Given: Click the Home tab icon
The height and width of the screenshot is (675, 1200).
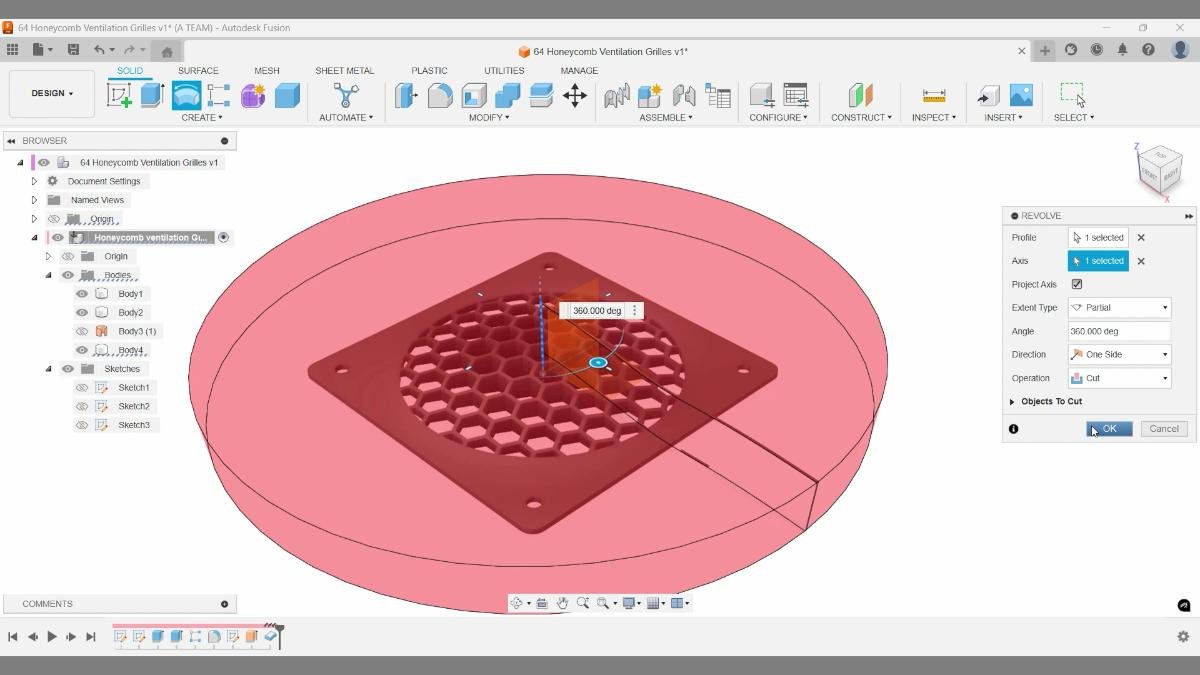Looking at the screenshot, I should click(x=167, y=51).
